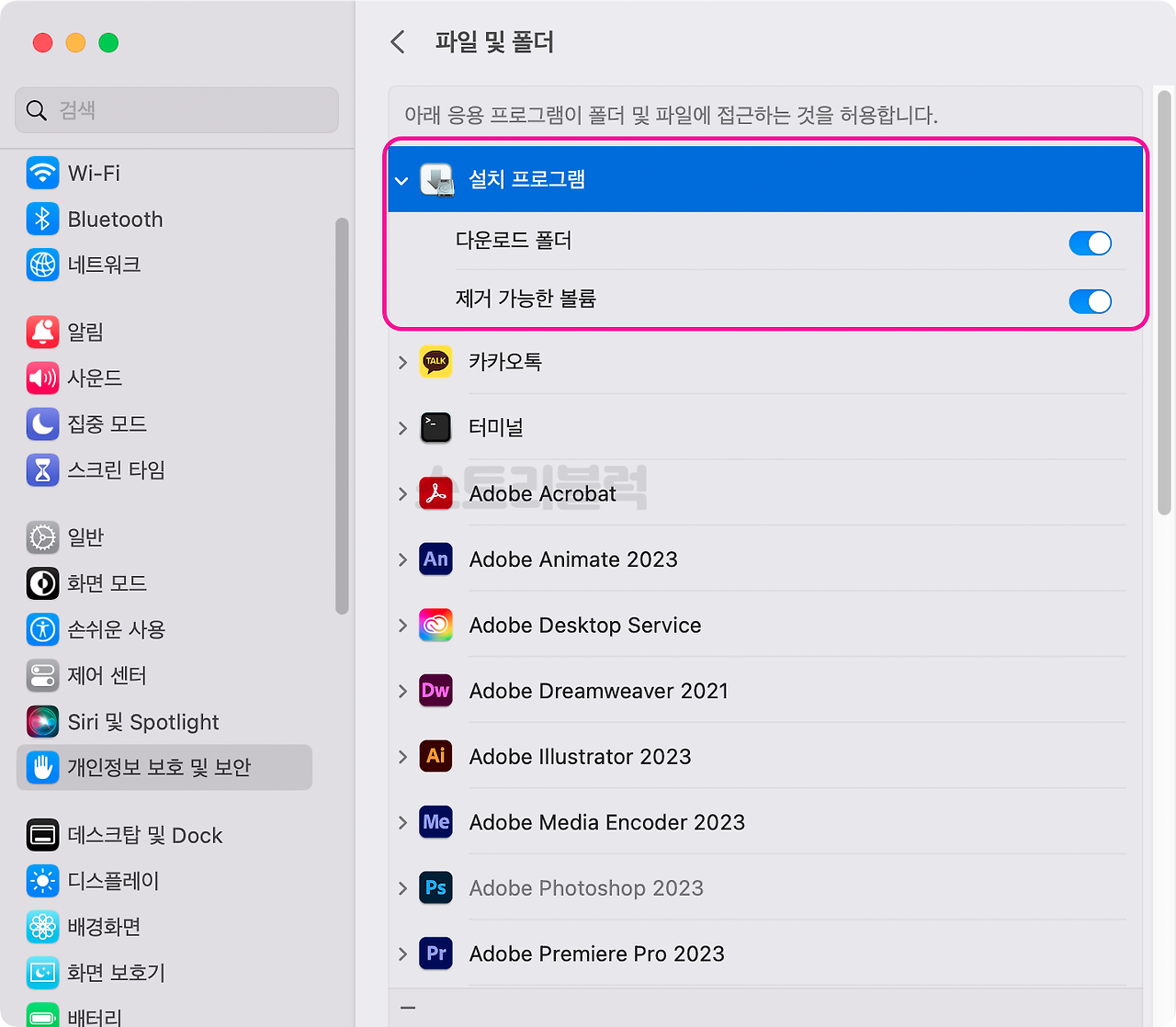
Task: Go back using the header arrow
Action: point(398,42)
